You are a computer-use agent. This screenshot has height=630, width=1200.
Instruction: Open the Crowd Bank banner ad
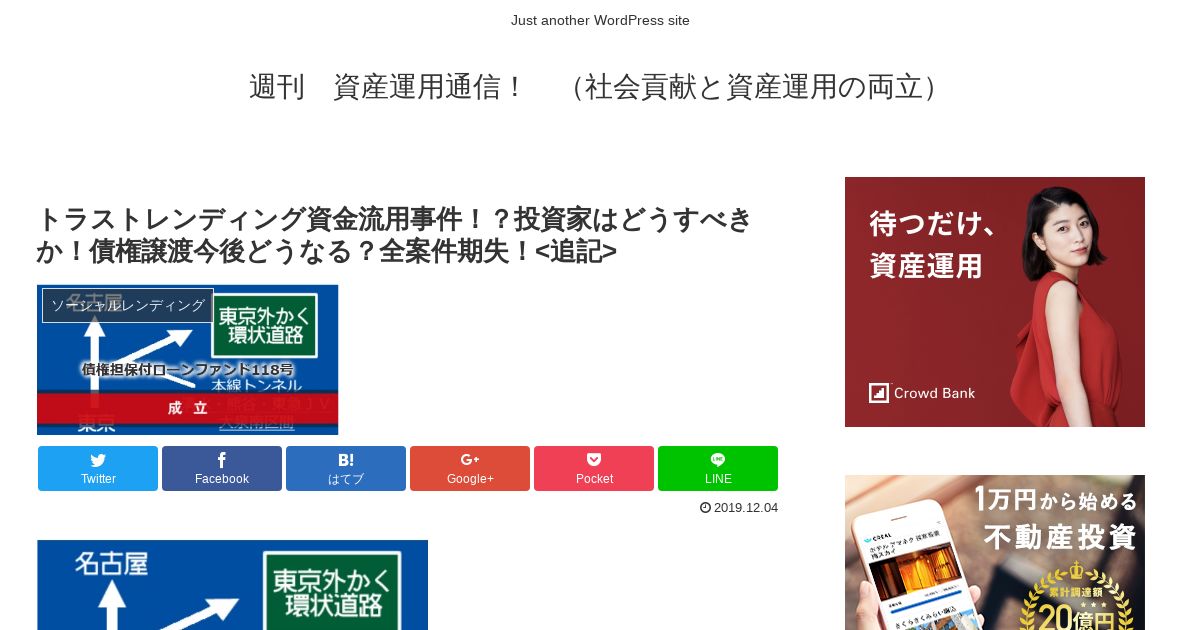pyautogui.click(x=995, y=302)
